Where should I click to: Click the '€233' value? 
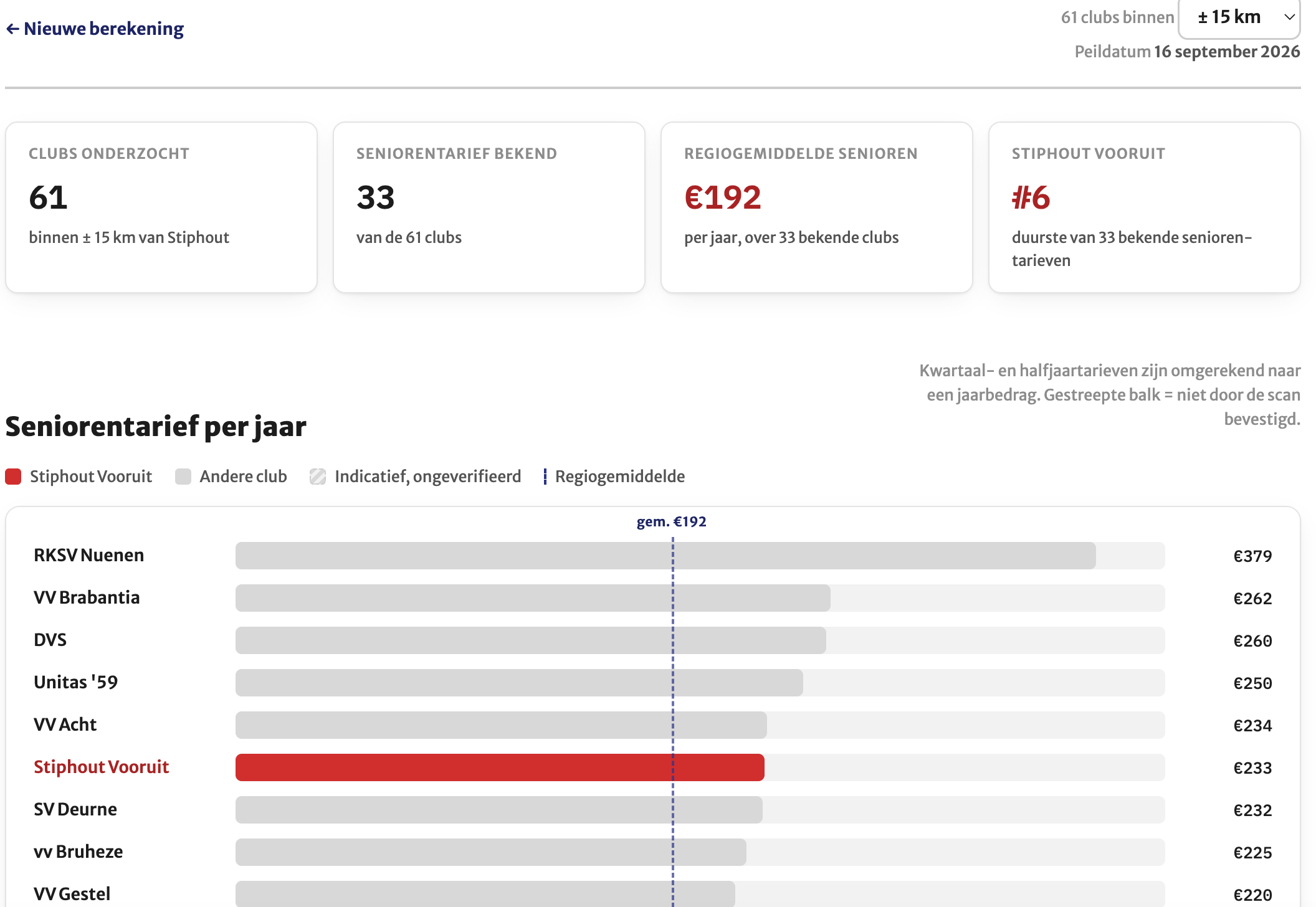coord(1253,767)
